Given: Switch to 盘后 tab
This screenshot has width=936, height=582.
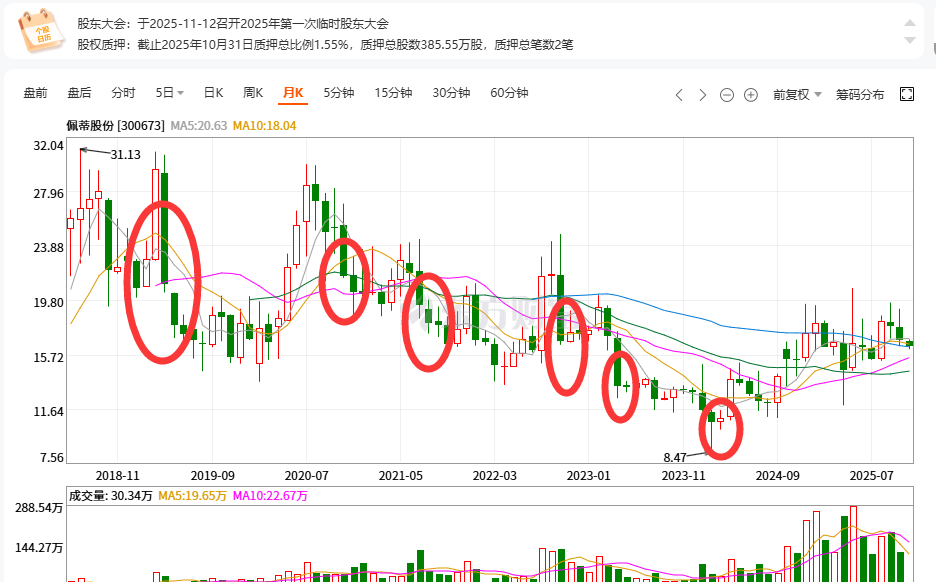Looking at the screenshot, I should pyautogui.click(x=79, y=93).
